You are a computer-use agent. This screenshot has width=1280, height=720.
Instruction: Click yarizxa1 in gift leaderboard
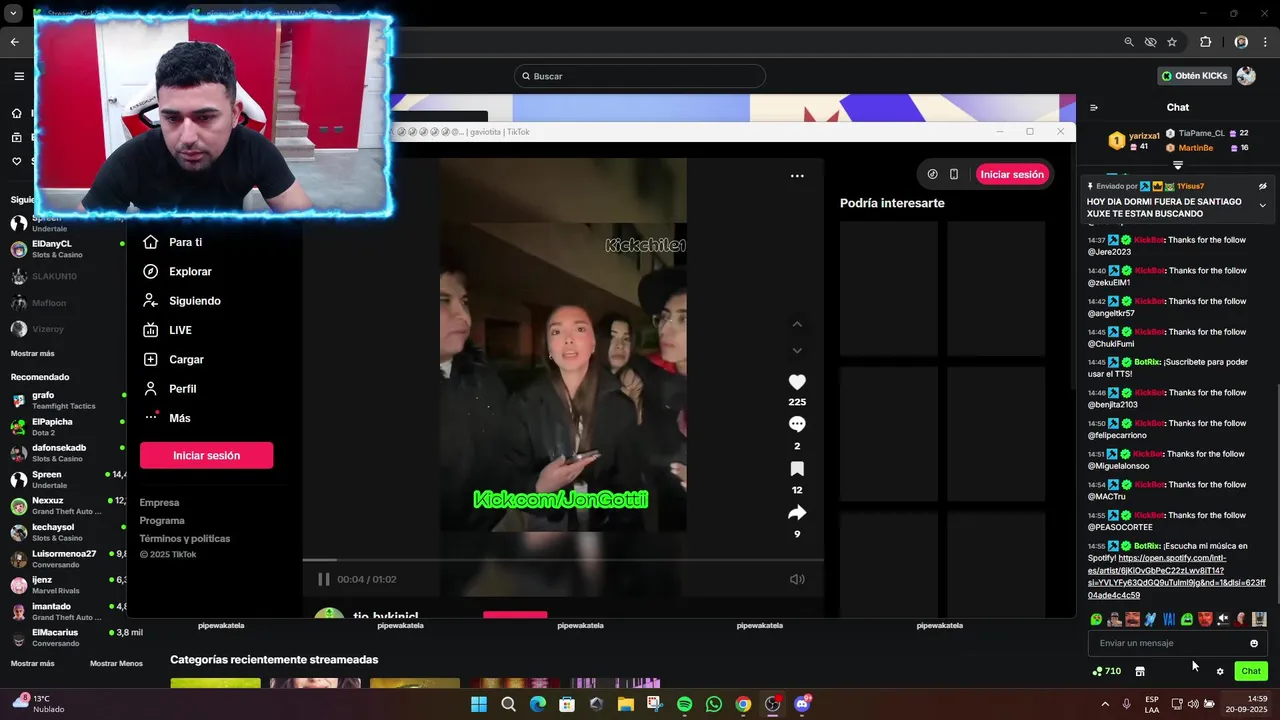pyautogui.click(x=1144, y=136)
